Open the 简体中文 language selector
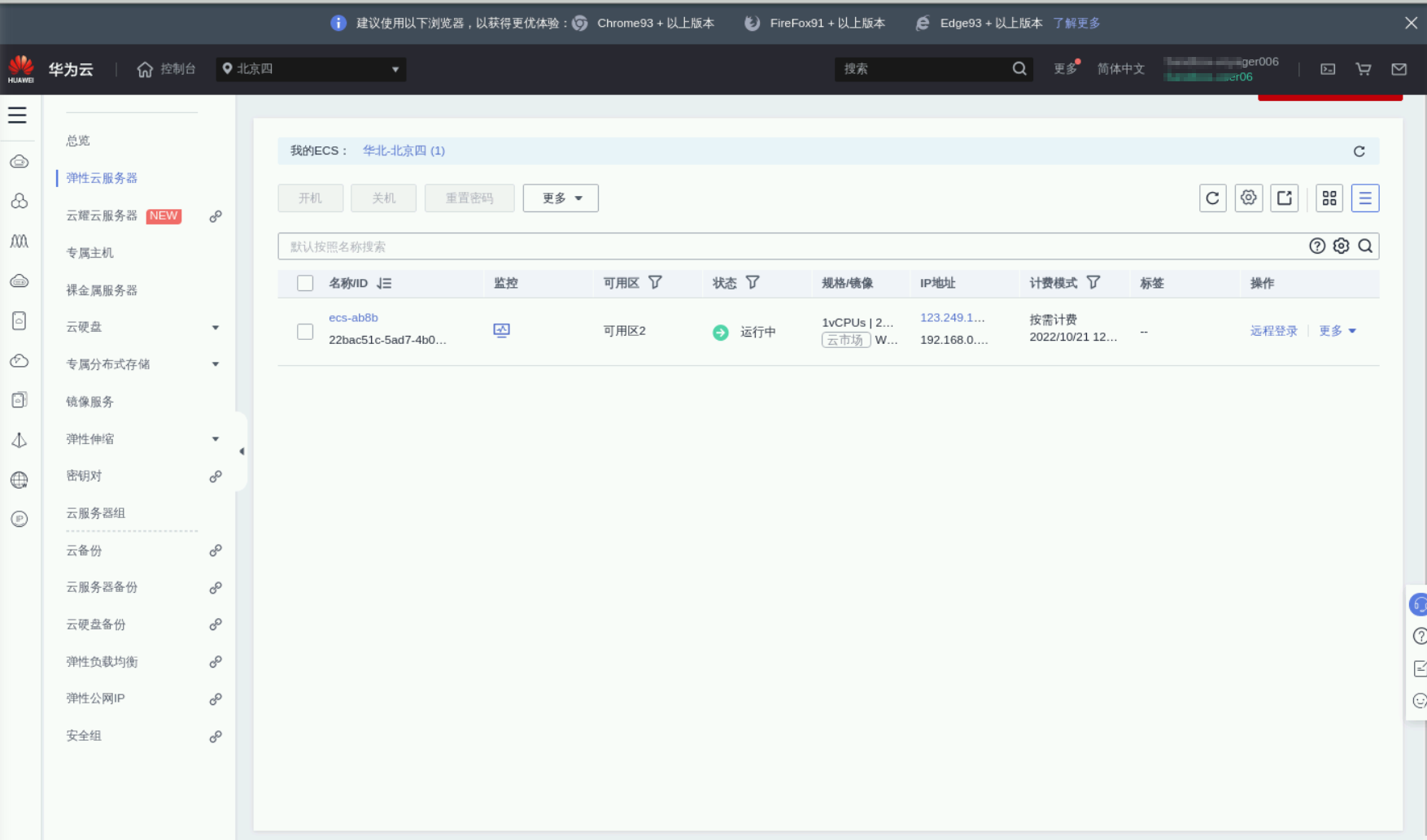 pos(1120,69)
